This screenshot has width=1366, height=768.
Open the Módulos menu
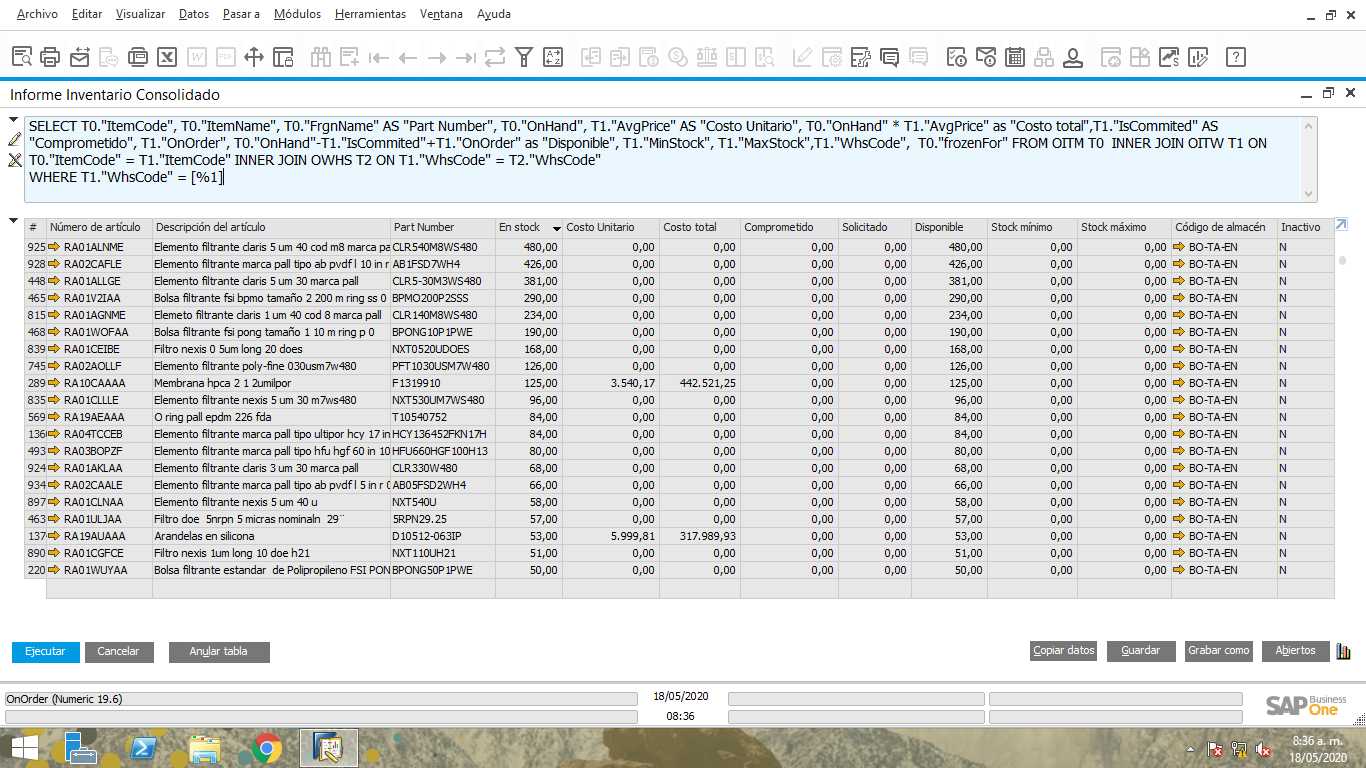pyautogui.click(x=297, y=14)
